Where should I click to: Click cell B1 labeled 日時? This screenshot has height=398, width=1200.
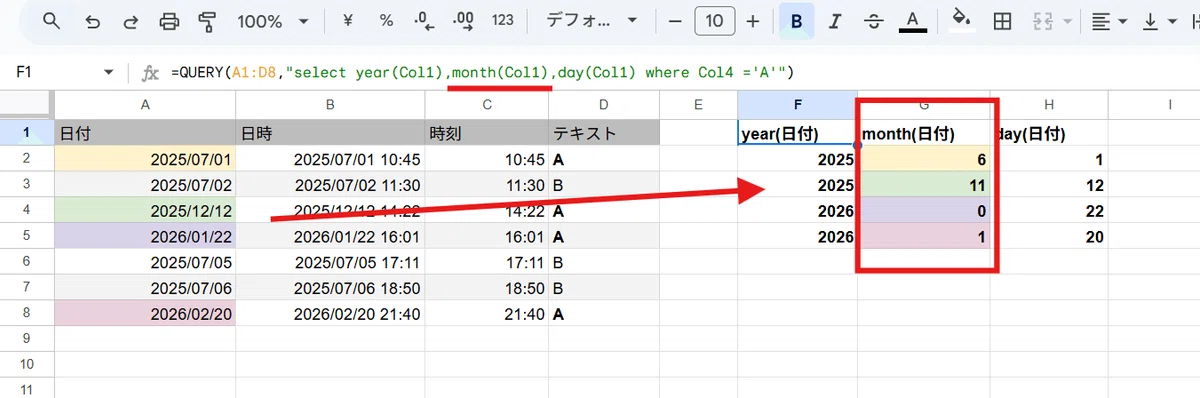[x=329, y=132]
